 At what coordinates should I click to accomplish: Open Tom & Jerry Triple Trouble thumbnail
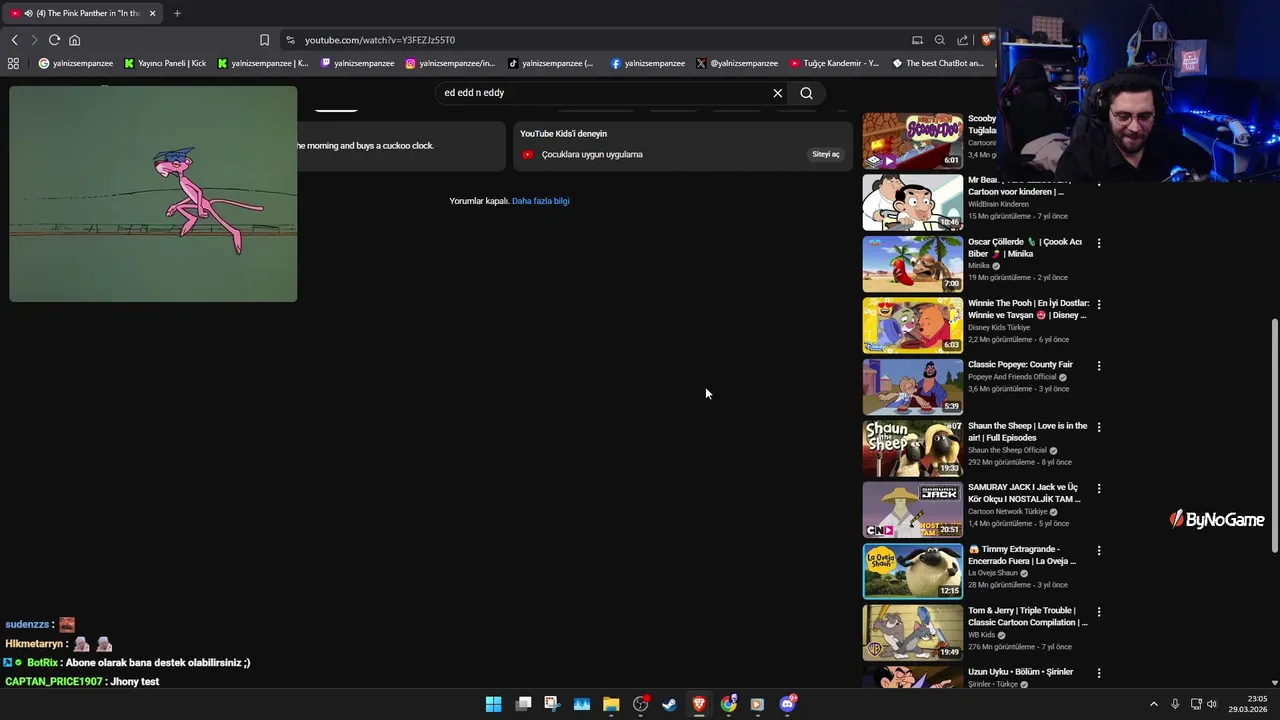tap(913, 632)
